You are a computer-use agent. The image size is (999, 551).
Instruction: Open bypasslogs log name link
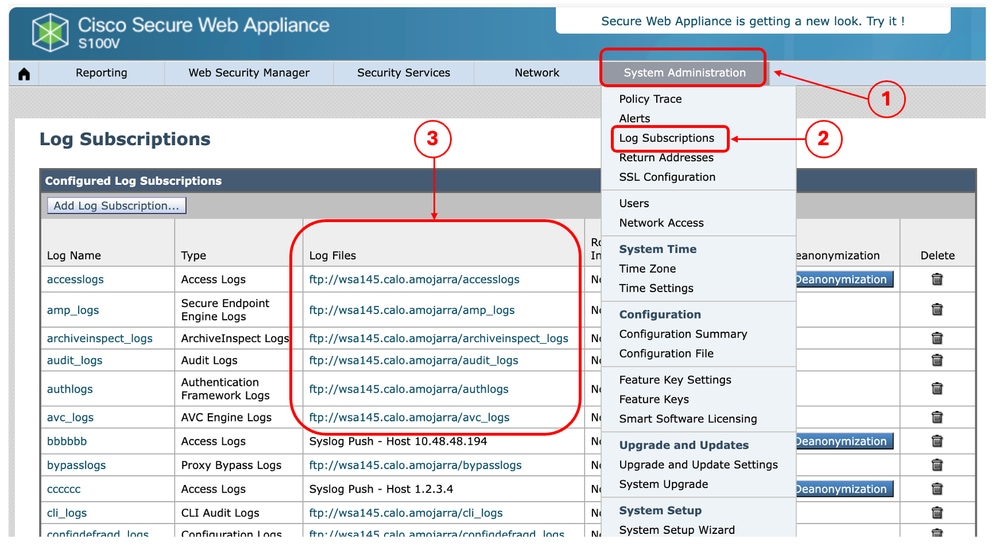76,465
